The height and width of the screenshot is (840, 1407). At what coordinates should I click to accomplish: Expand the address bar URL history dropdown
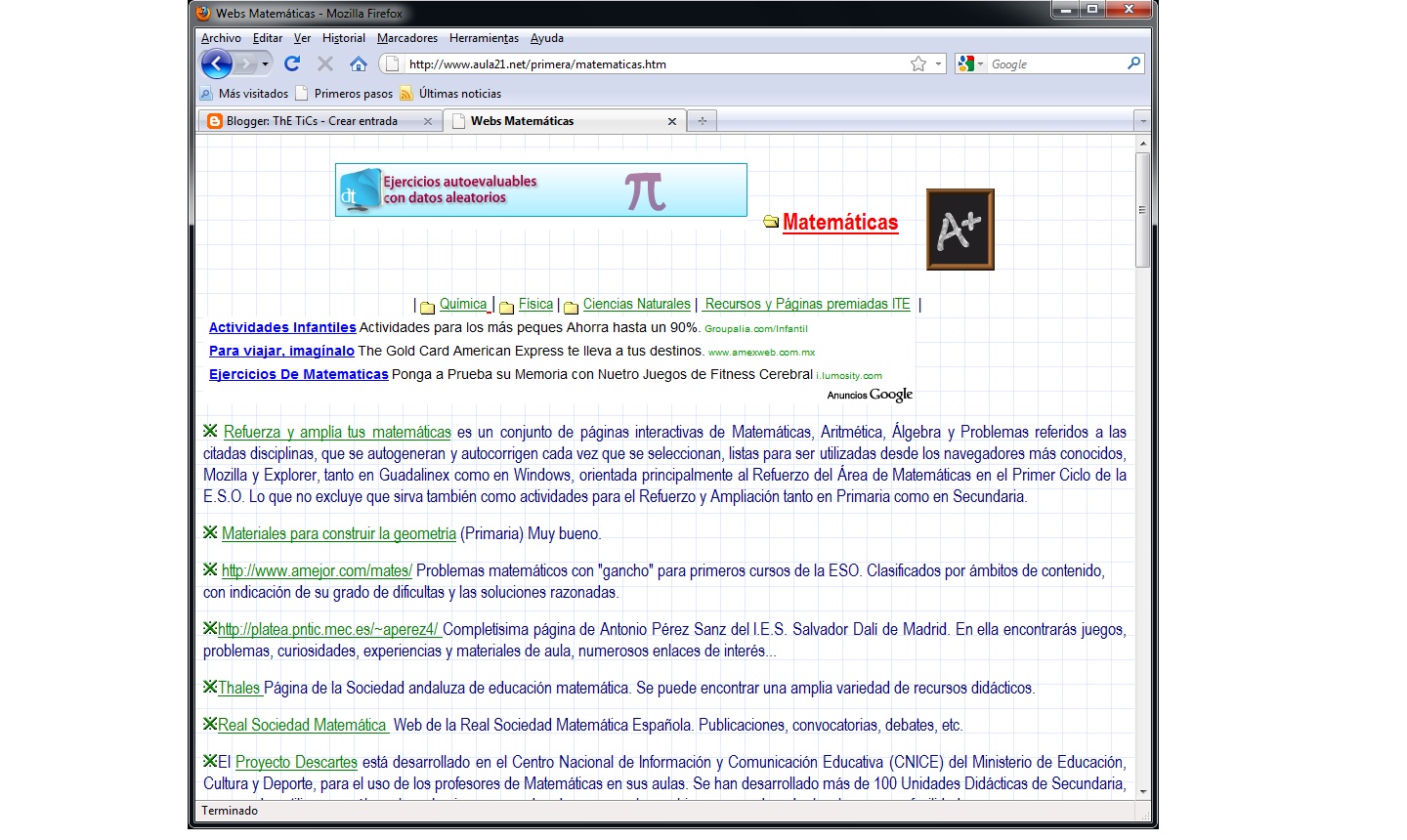[938, 64]
